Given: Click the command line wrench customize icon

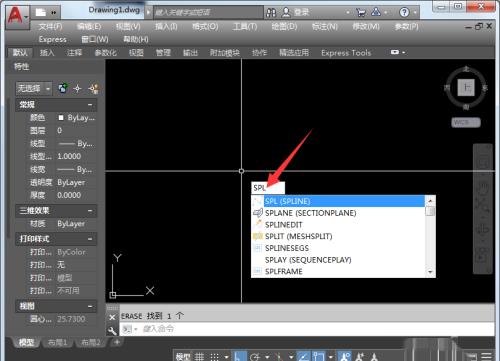Looking at the screenshot, I should pyautogui.click(x=112, y=330).
